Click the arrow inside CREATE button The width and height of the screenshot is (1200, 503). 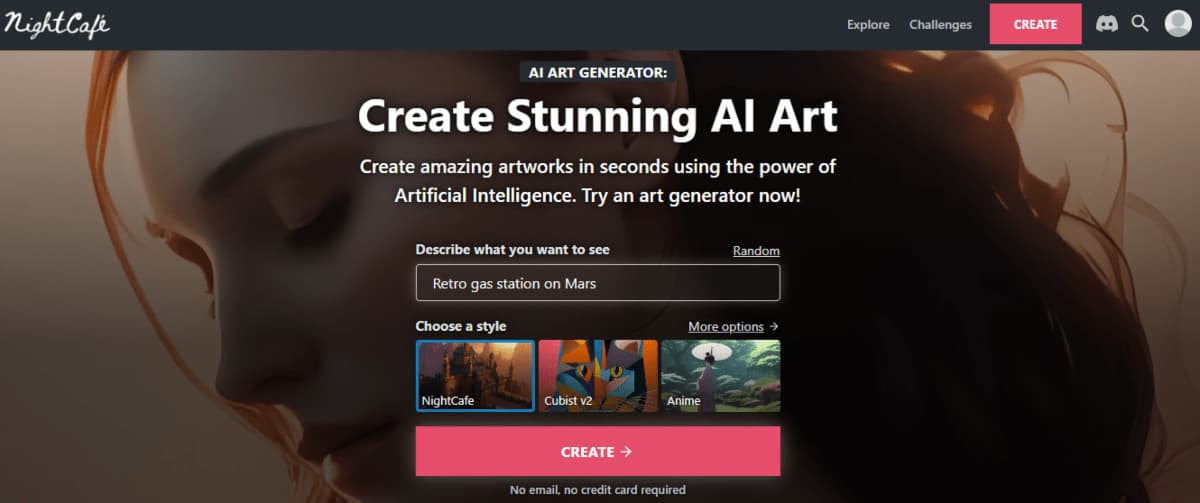point(626,452)
